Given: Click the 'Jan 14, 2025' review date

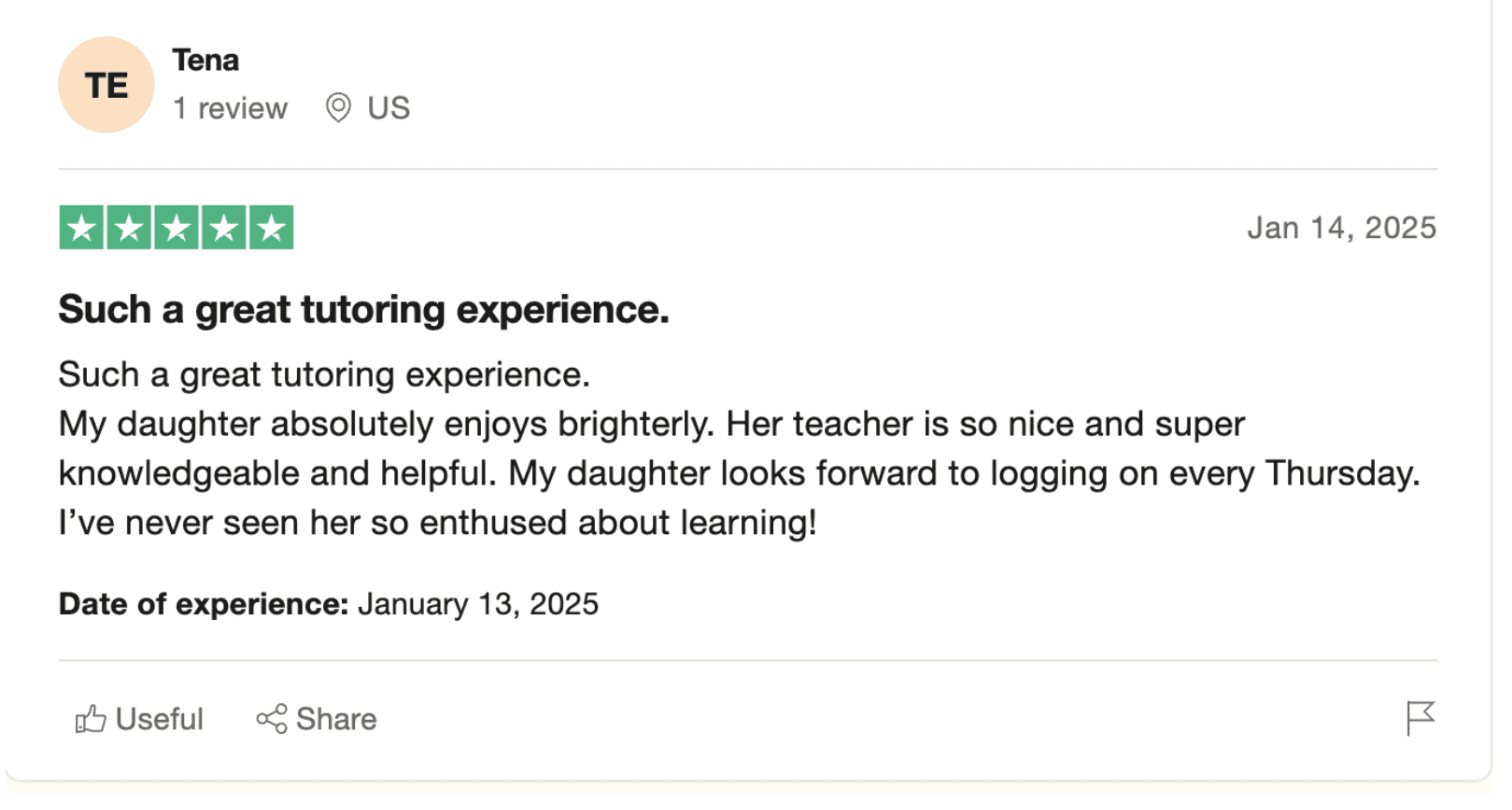Looking at the screenshot, I should click(x=1341, y=227).
